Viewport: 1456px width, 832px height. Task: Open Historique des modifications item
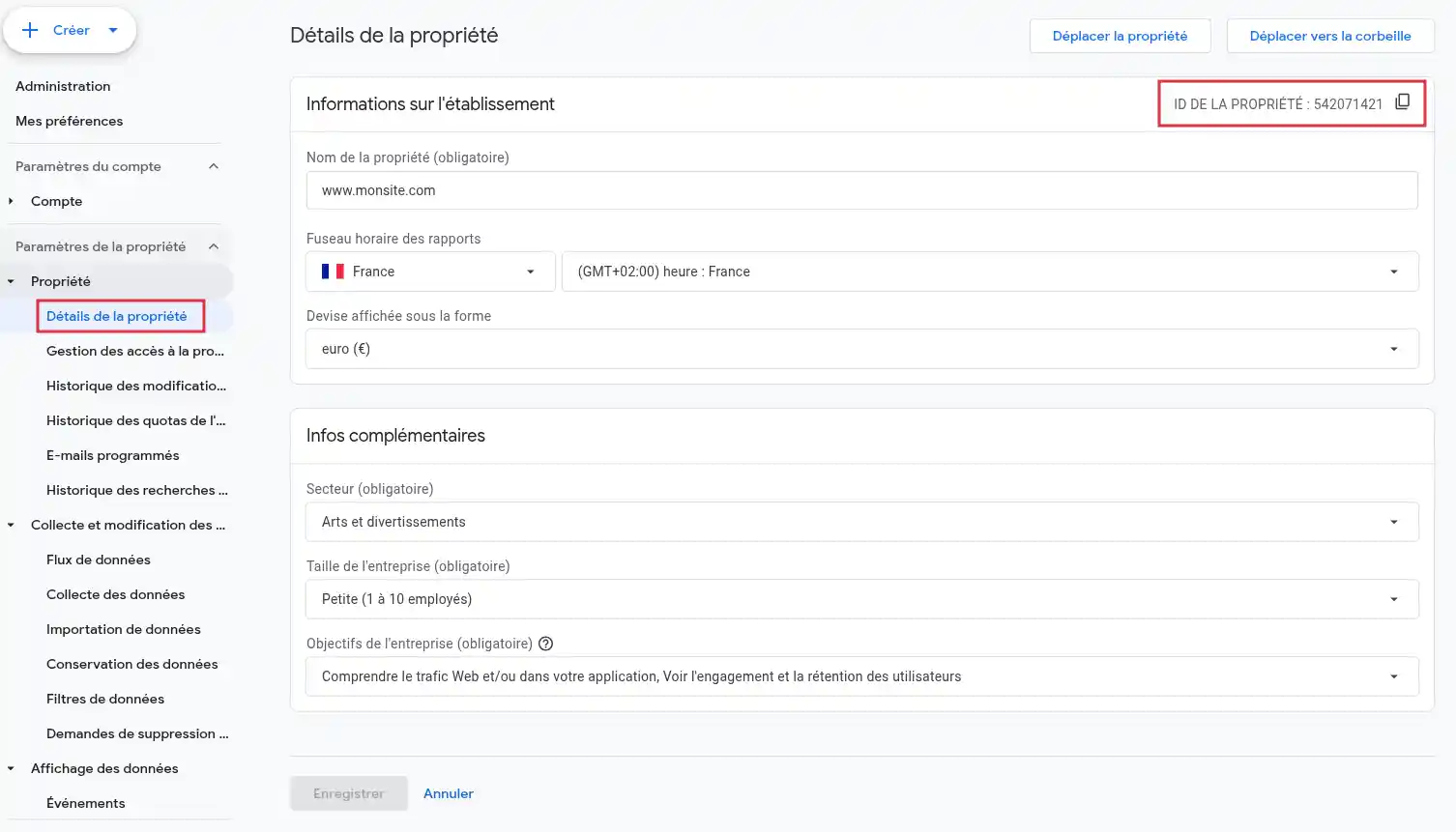point(136,386)
